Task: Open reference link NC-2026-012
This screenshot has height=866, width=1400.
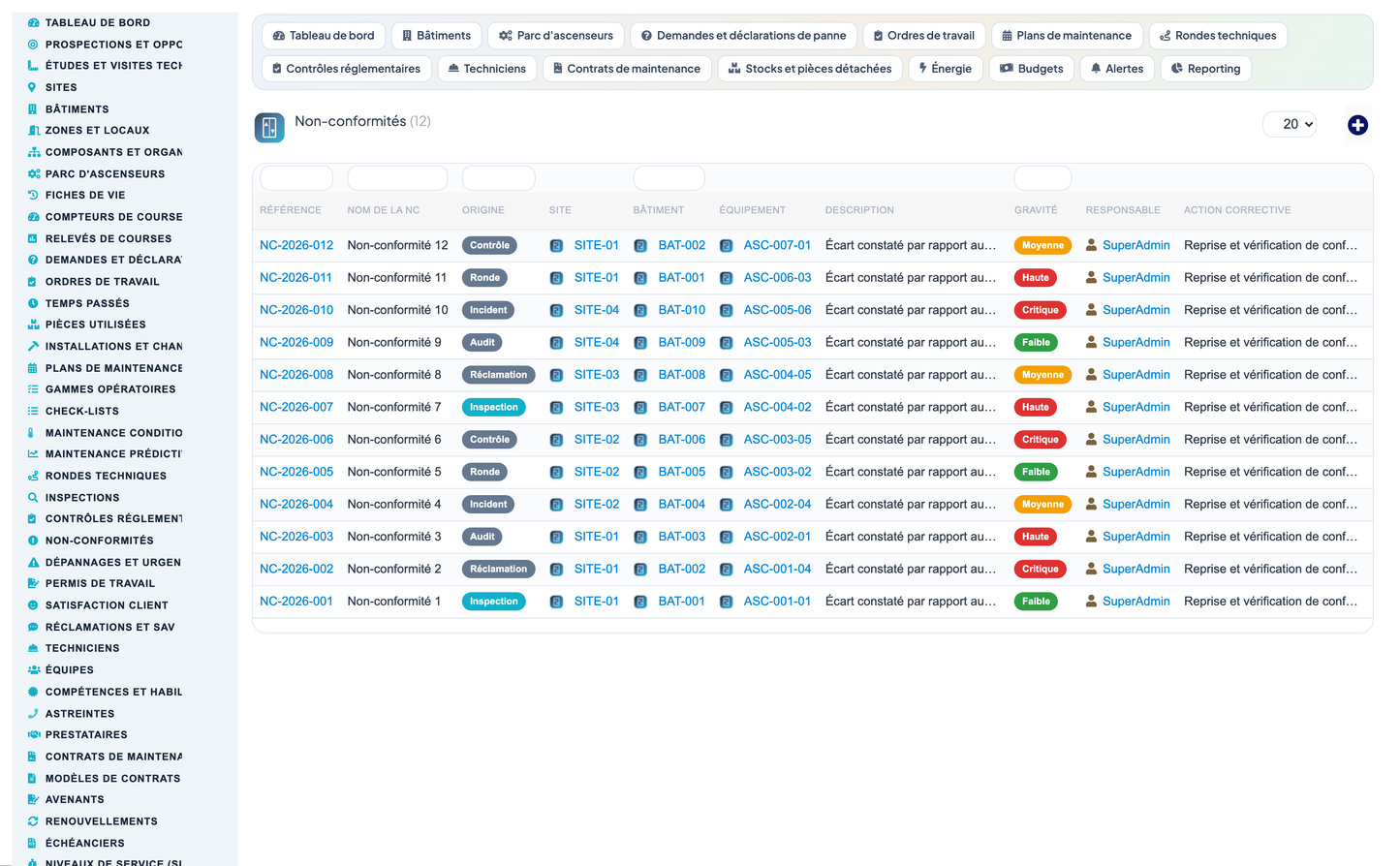Action: pyautogui.click(x=296, y=245)
